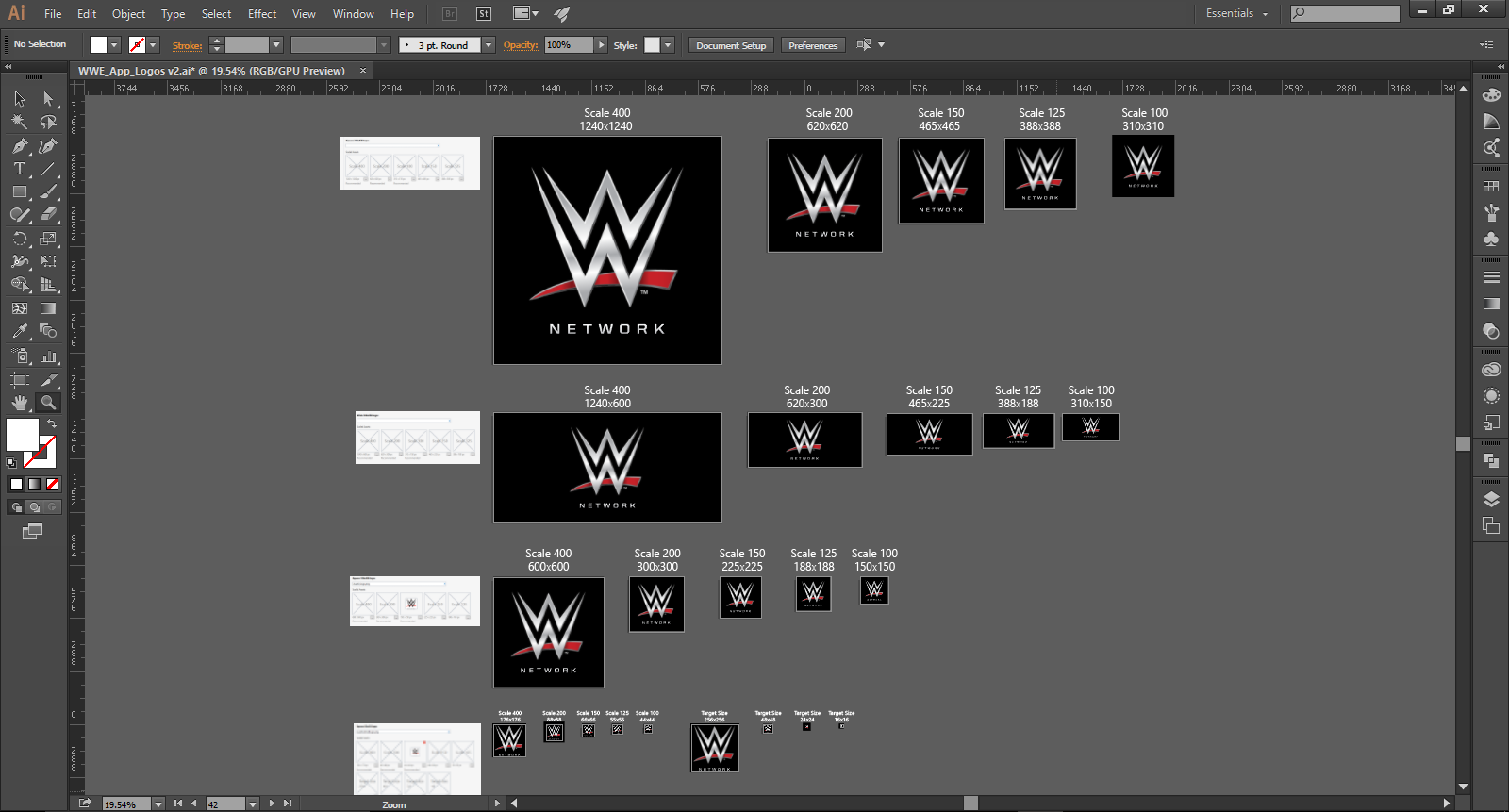
Task: Select the Direct Selection tool
Action: (48, 99)
